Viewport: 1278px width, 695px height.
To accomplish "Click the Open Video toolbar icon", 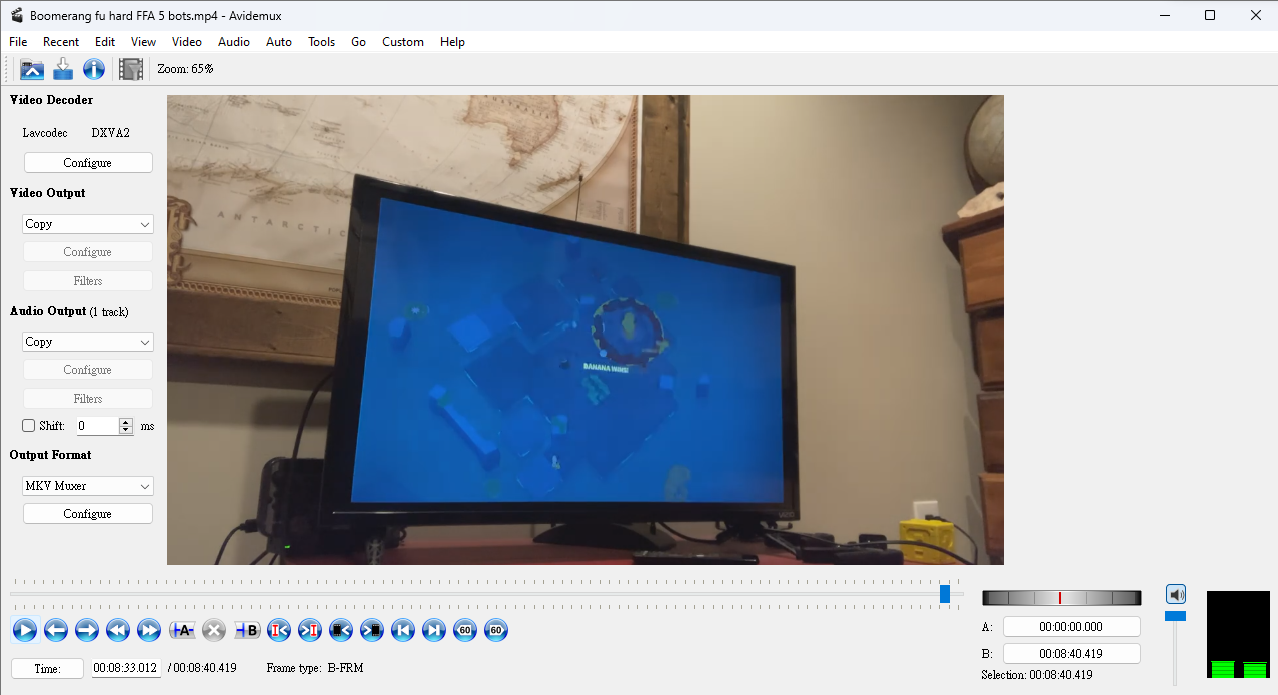I will coord(32,69).
